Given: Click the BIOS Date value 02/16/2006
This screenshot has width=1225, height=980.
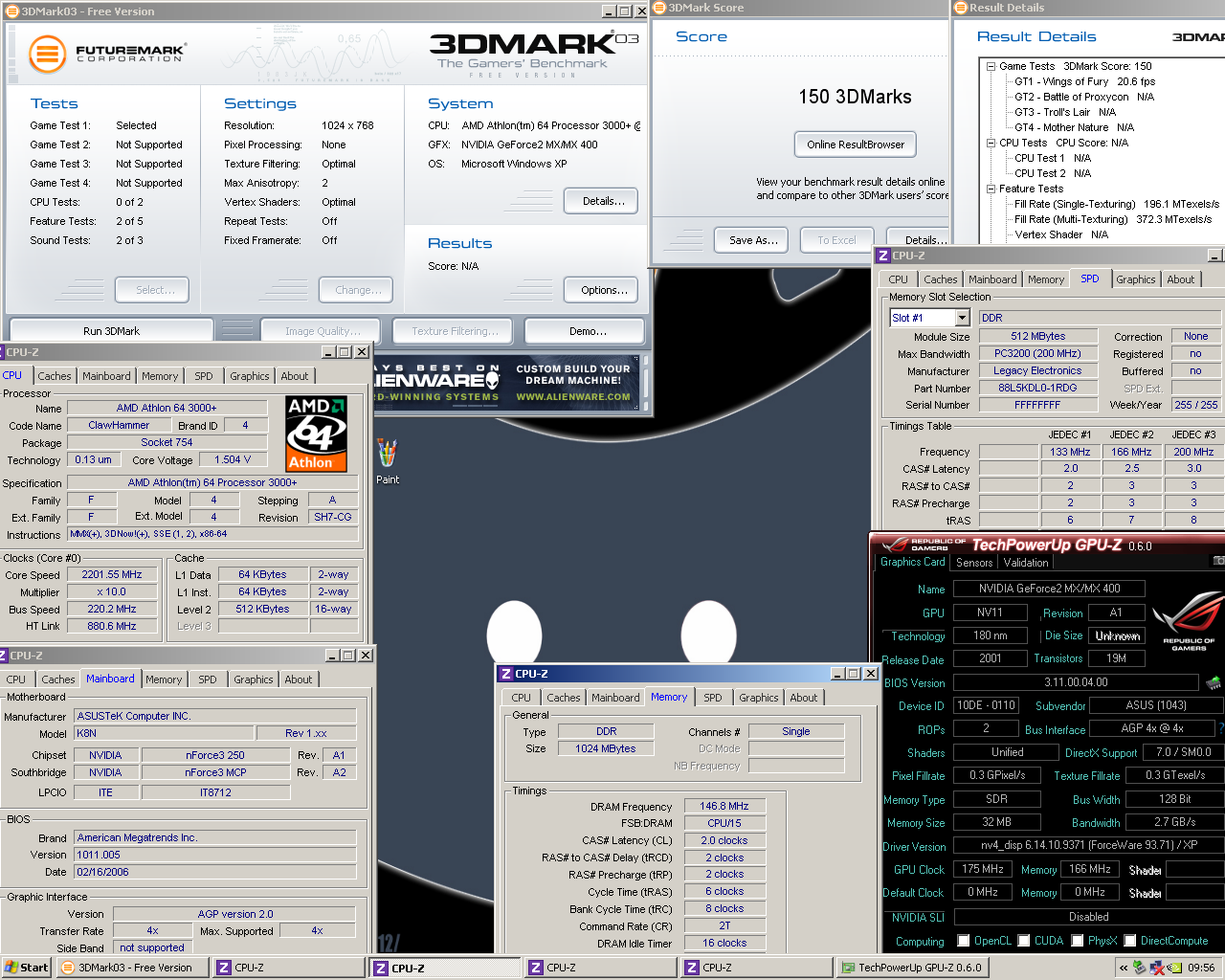Looking at the screenshot, I should 215,872.
